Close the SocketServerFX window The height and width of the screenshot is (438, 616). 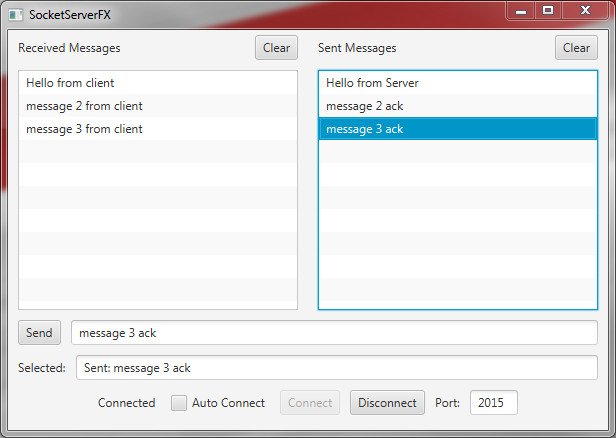(585, 11)
